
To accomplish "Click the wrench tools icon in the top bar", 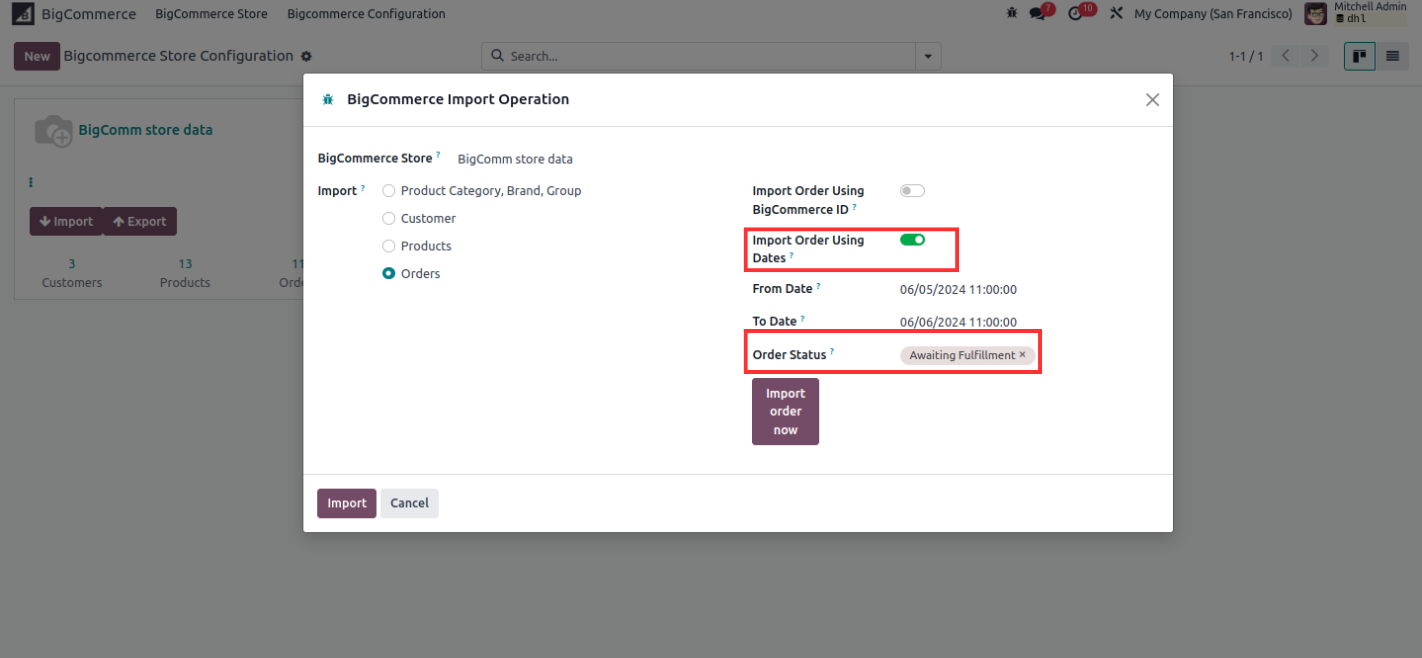I will point(1117,14).
